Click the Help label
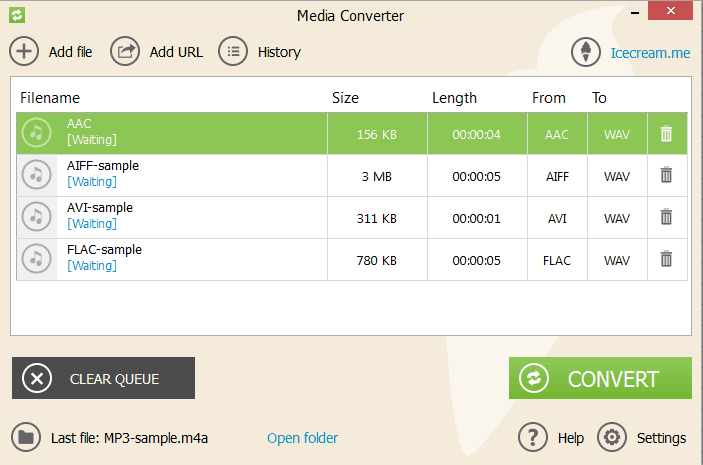Screen dimensions: 703x465 click(571, 438)
